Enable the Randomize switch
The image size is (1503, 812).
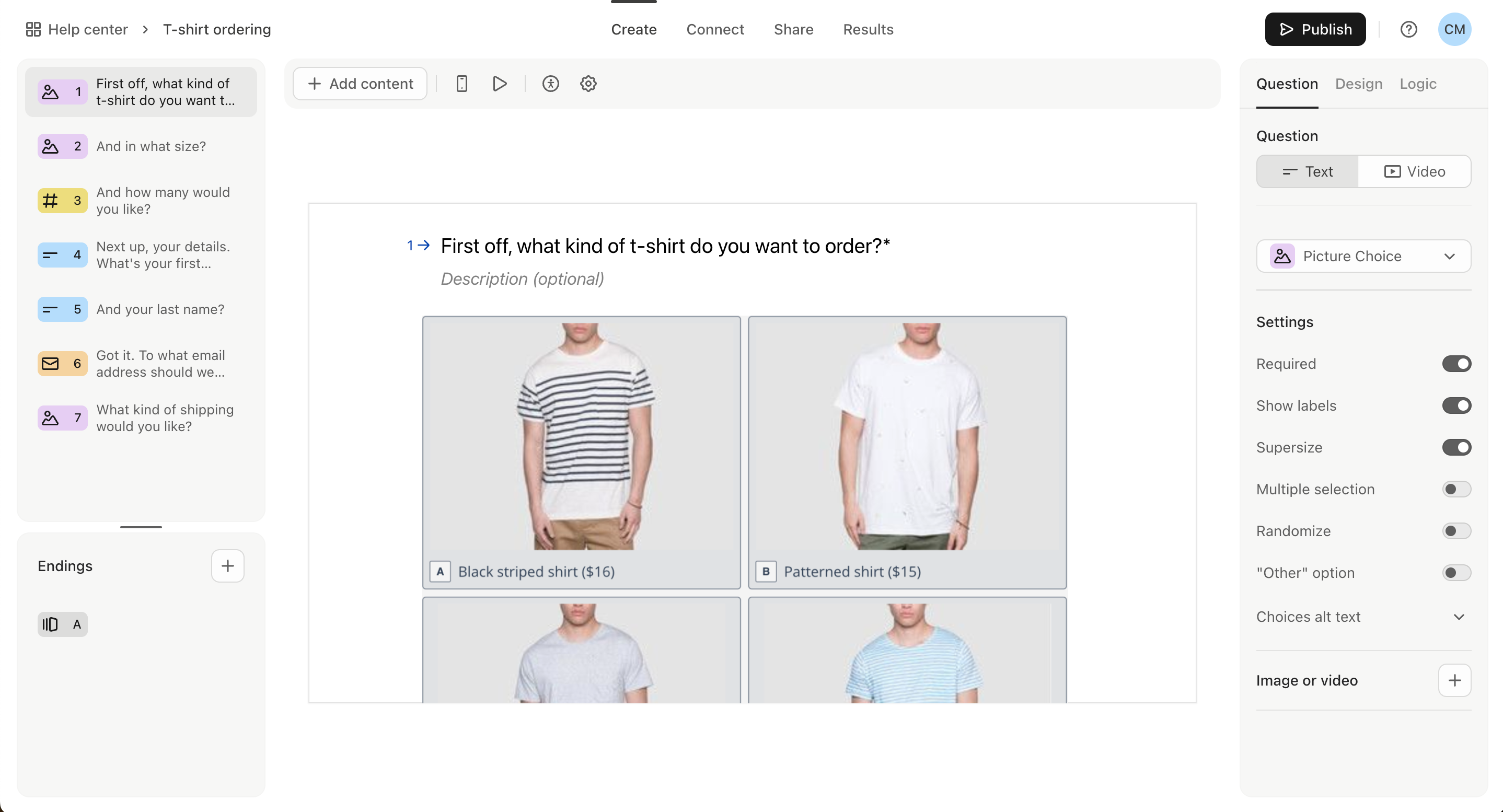[x=1456, y=531]
